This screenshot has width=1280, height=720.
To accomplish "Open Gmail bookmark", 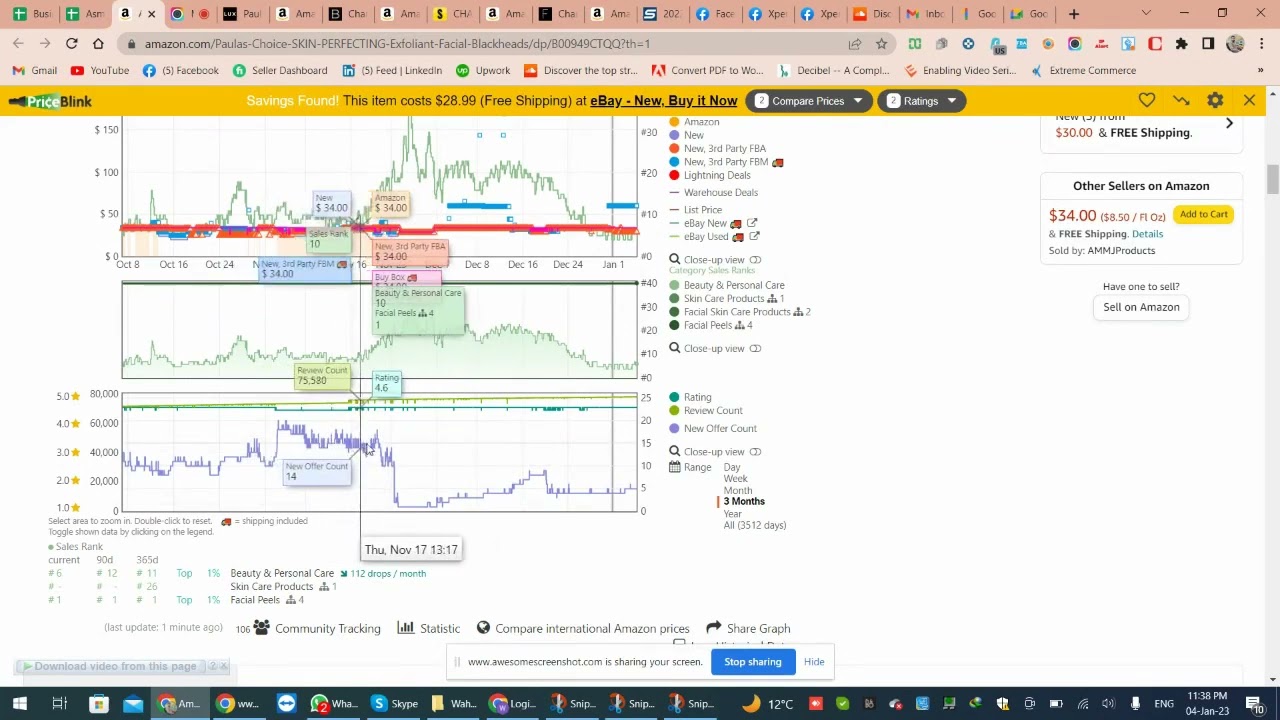I will tap(35, 71).
